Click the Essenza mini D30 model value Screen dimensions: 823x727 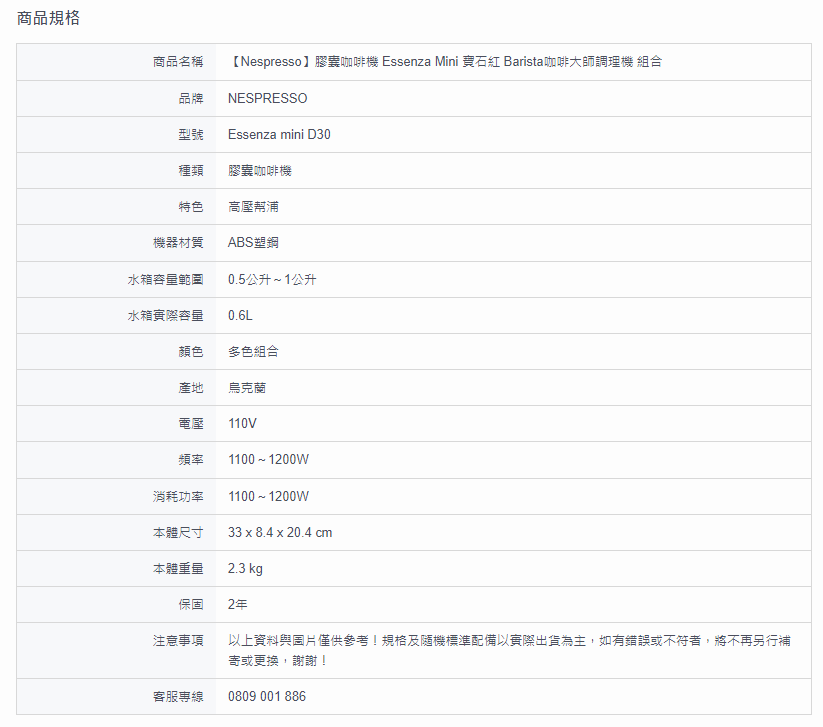click(279, 134)
